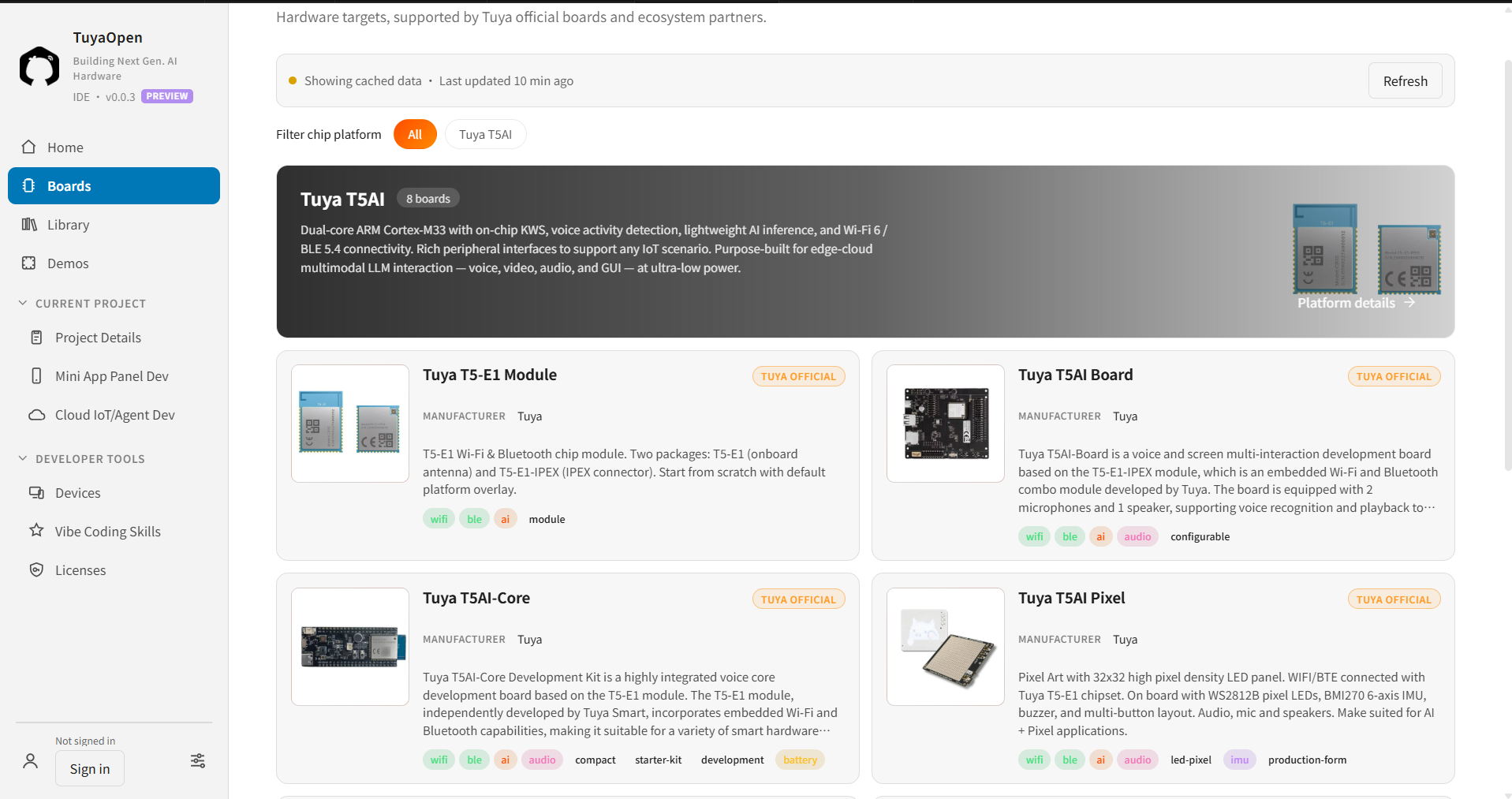Open the Tuya T5AI-Core card title
The height and width of the screenshot is (799, 1512).
point(476,598)
